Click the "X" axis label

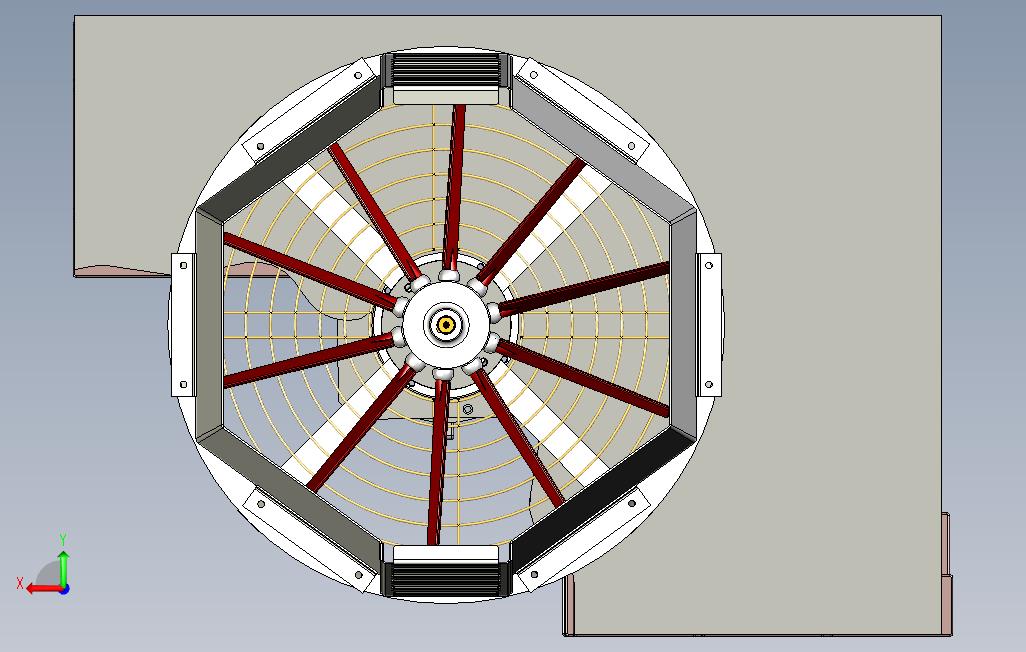coord(20,583)
